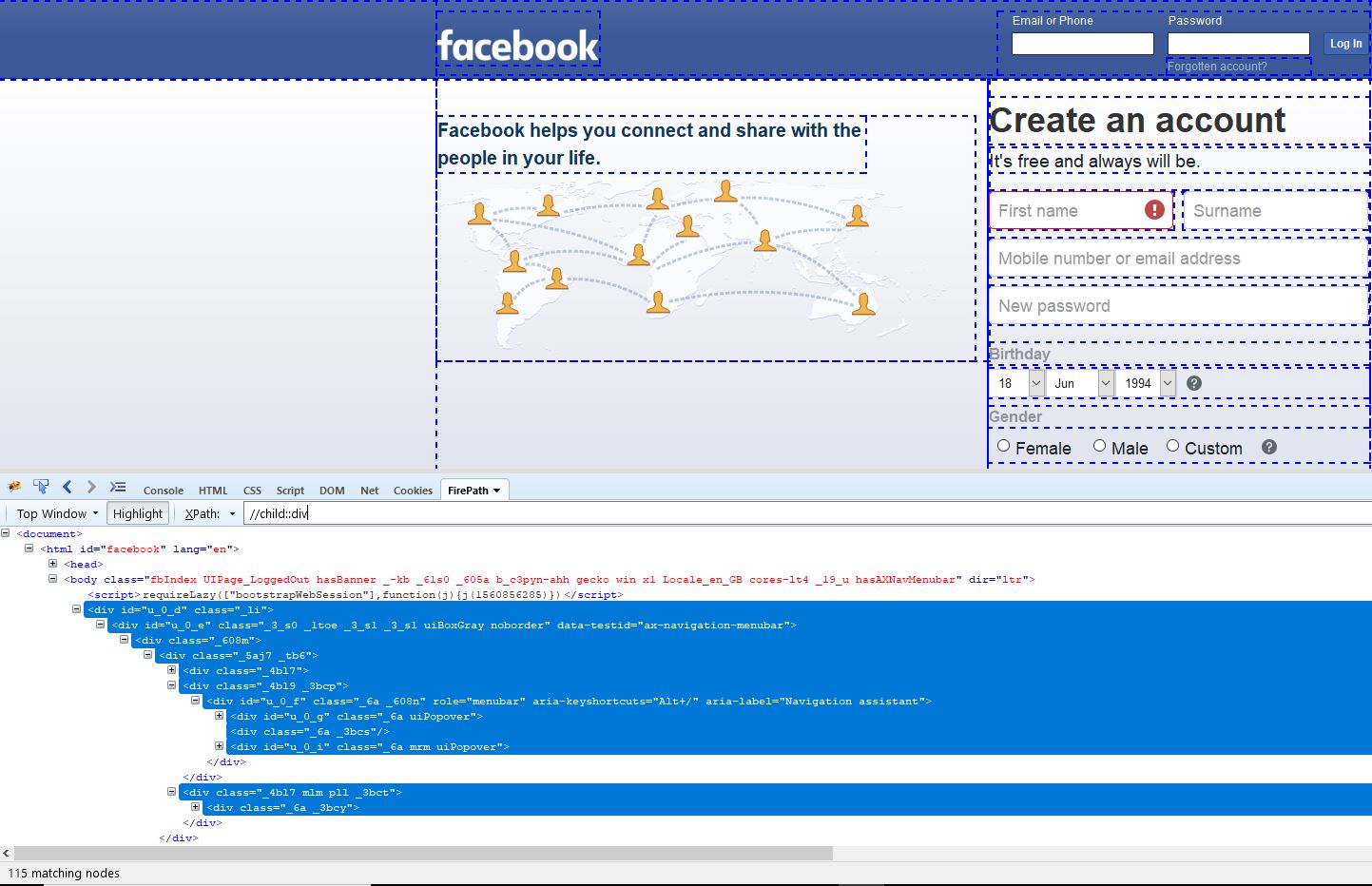Focus the New password field
Viewport: 1372px width, 886px height.
click(x=1179, y=306)
